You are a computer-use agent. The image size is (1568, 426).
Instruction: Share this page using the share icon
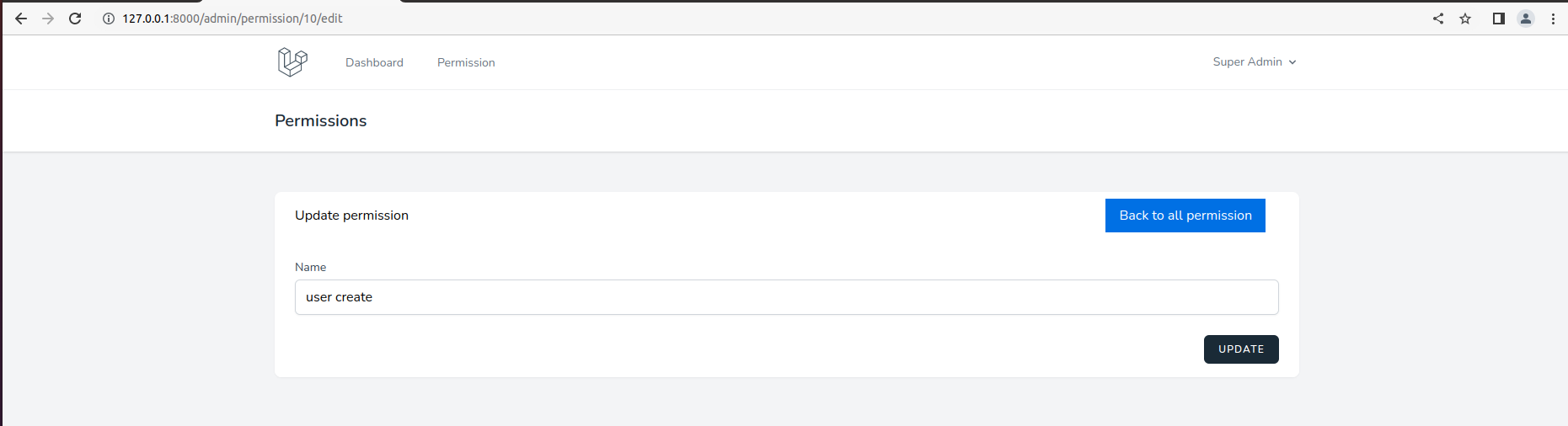(1438, 19)
